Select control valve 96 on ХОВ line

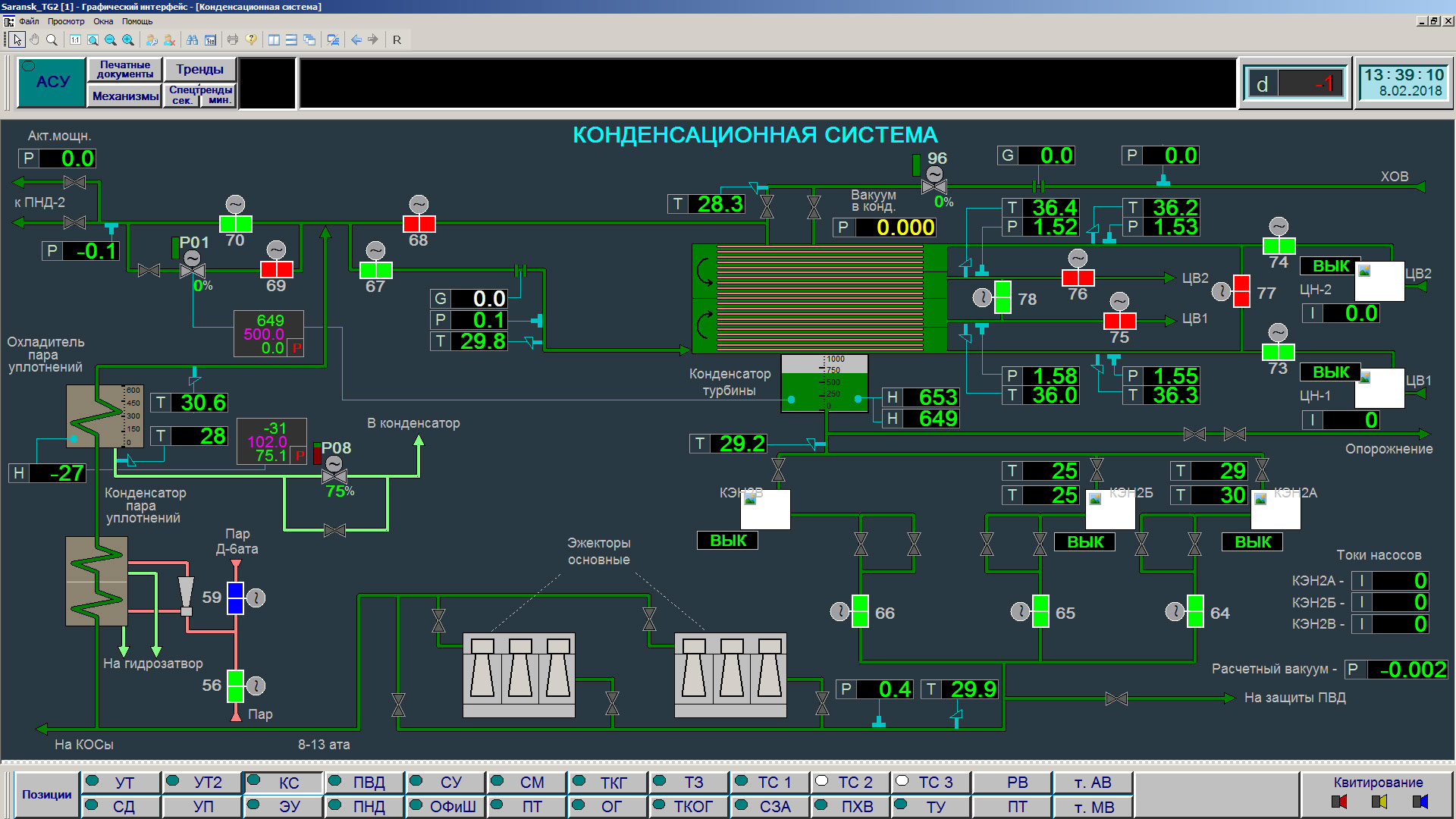(x=934, y=186)
